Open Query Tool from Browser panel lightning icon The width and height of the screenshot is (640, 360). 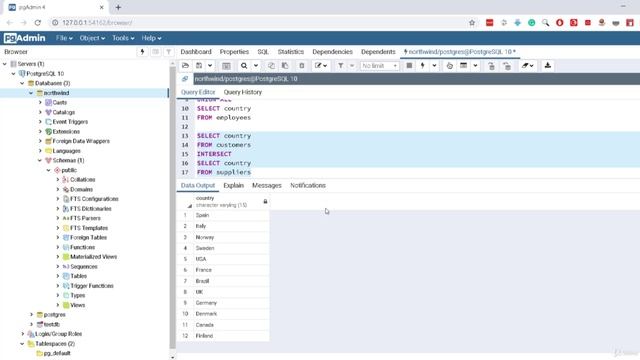(142, 52)
